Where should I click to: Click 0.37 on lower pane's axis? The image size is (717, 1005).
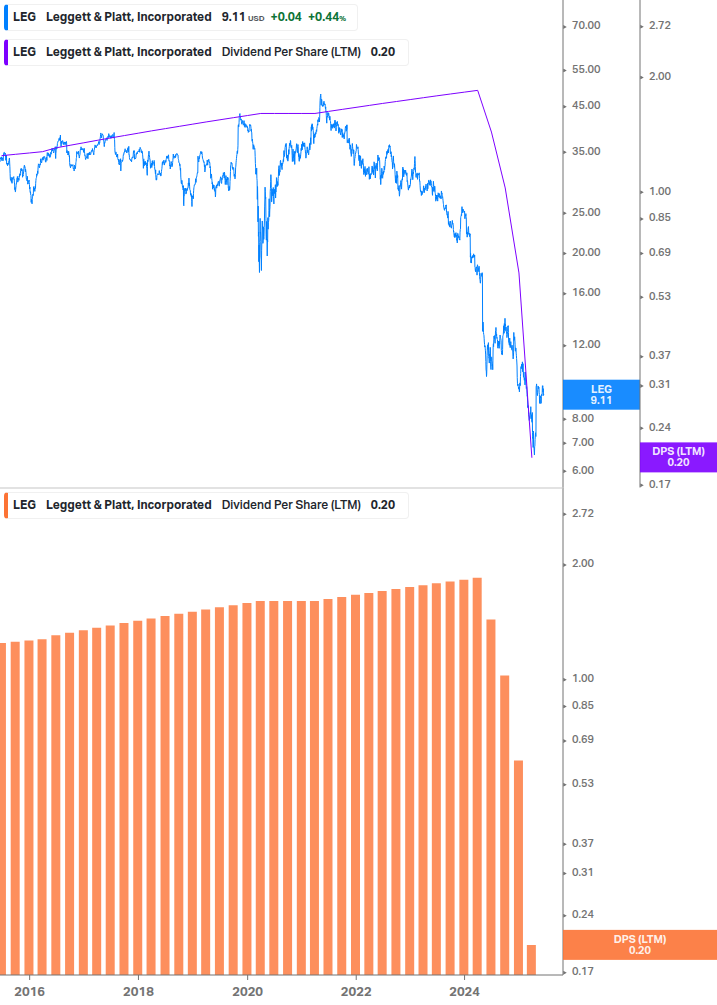click(582, 843)
